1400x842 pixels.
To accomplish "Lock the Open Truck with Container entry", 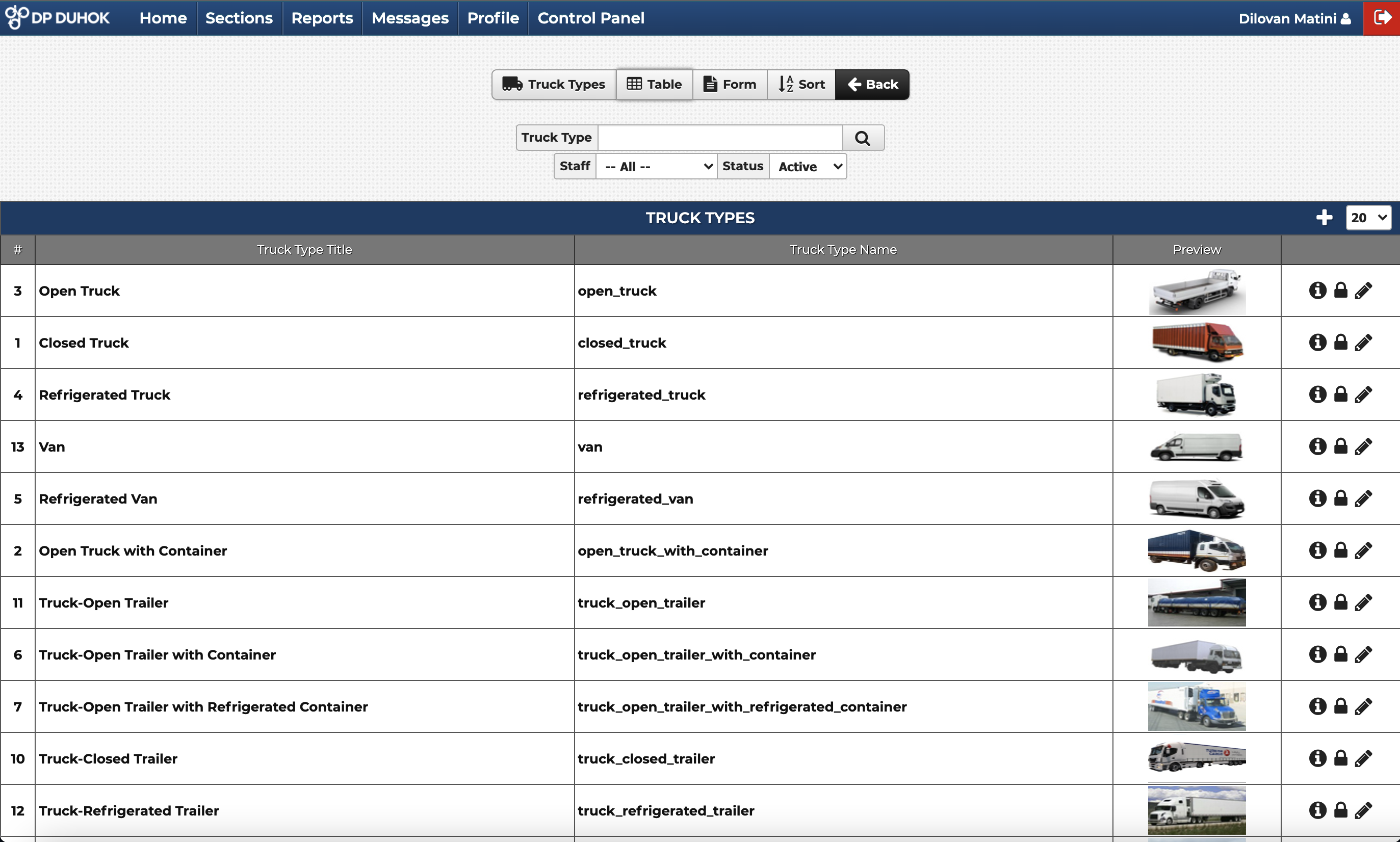I will tap(1340, 550).
